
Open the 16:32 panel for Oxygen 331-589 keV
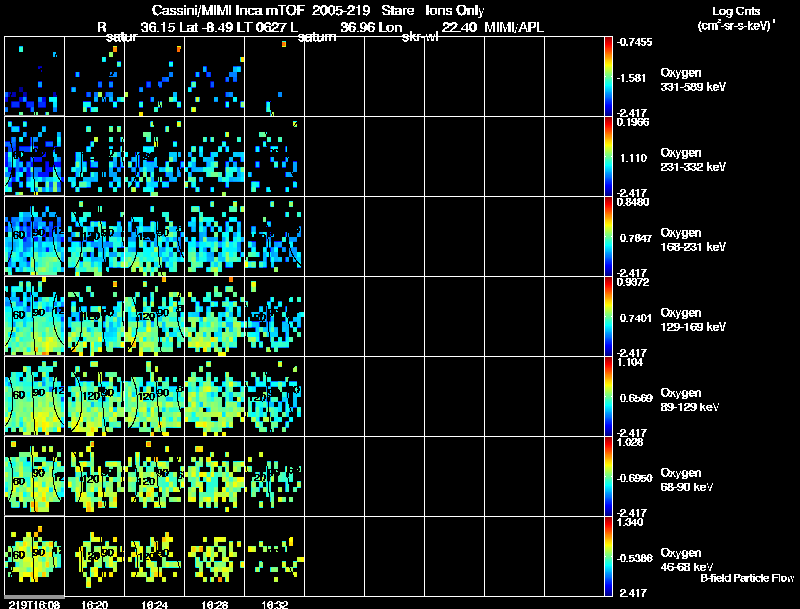pos(275,77)
